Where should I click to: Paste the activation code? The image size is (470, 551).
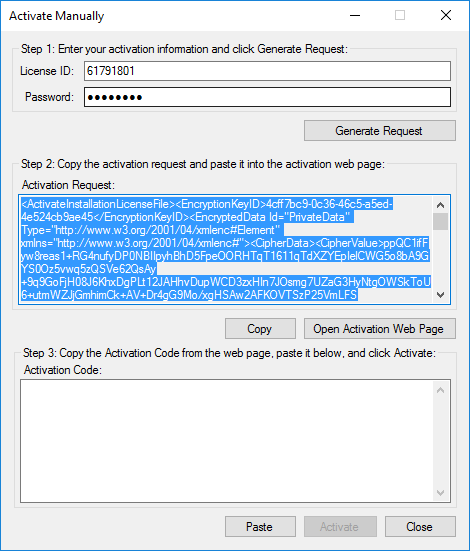coord(260,527)
